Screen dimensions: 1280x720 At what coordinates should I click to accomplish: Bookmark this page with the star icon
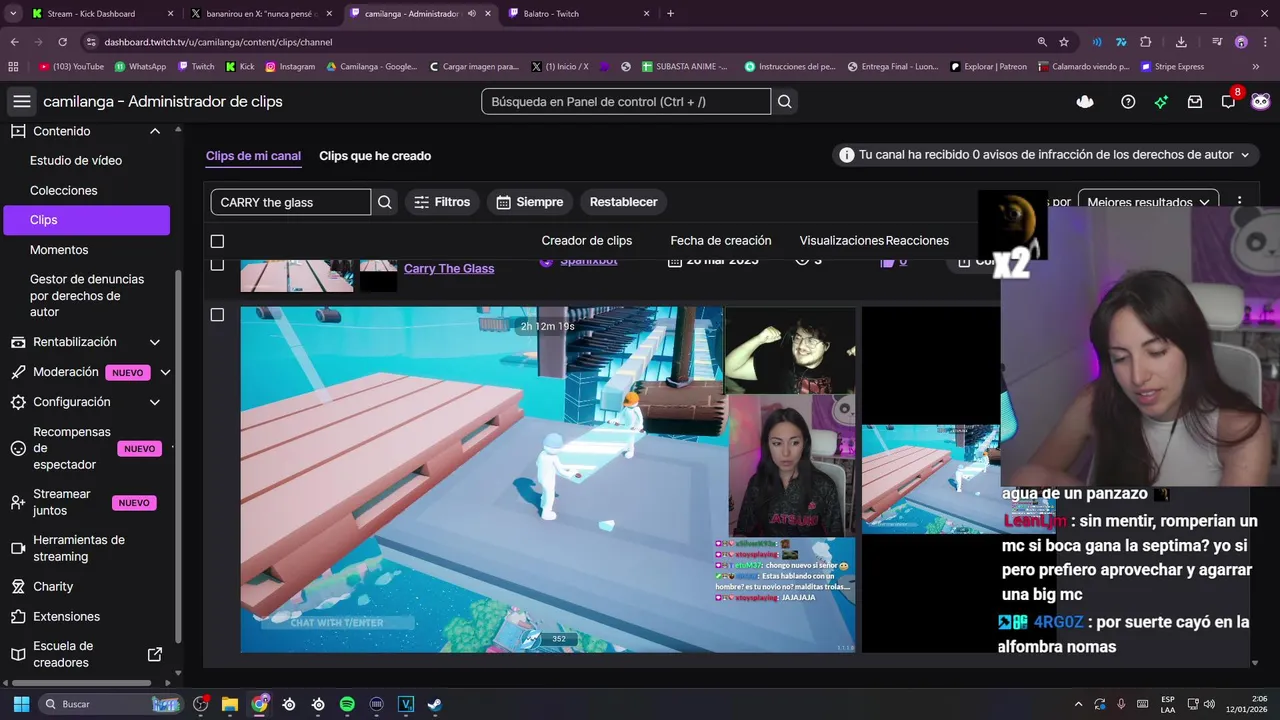[1064, 42]
